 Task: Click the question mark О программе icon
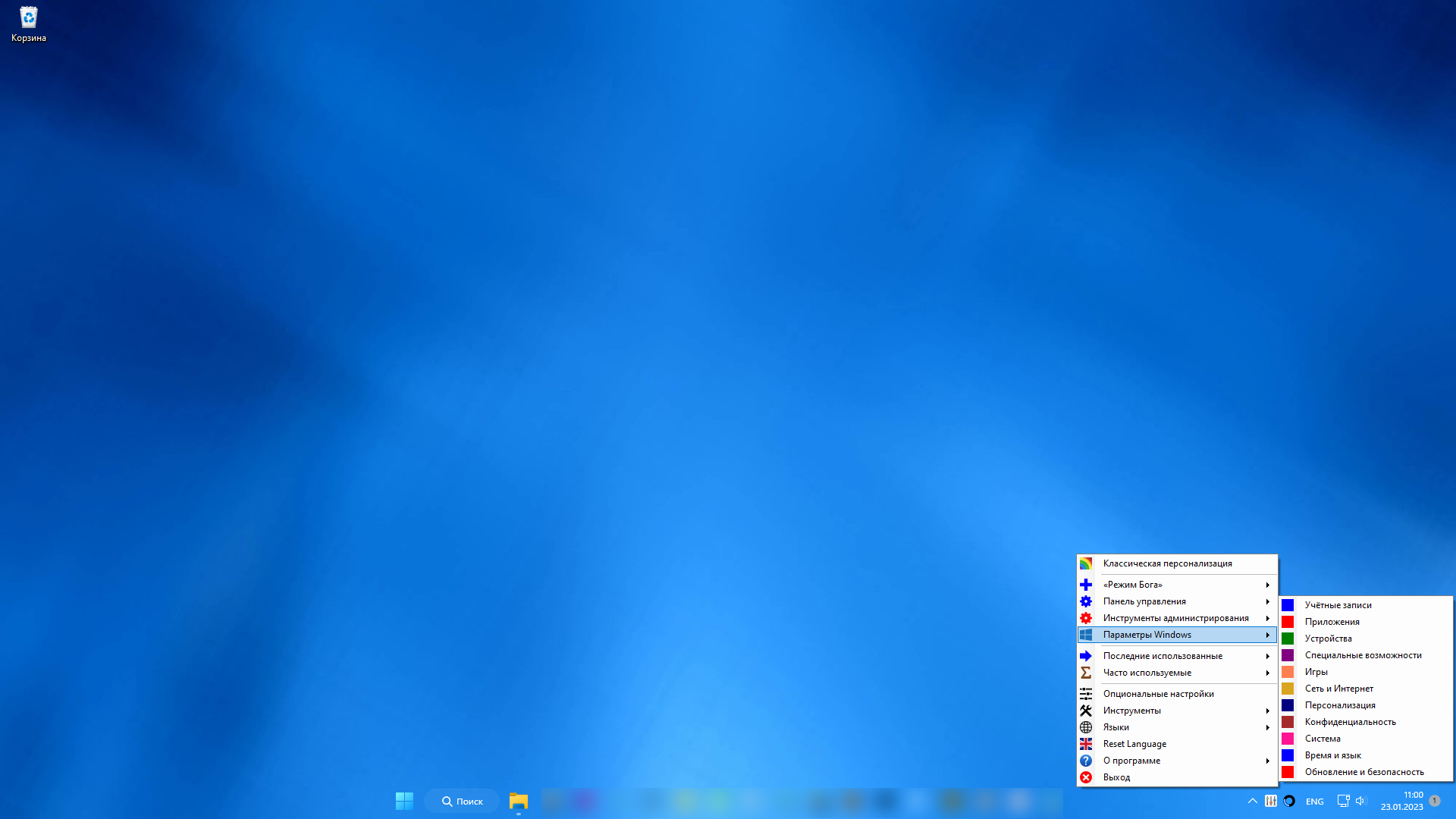tap(1086, 761)
